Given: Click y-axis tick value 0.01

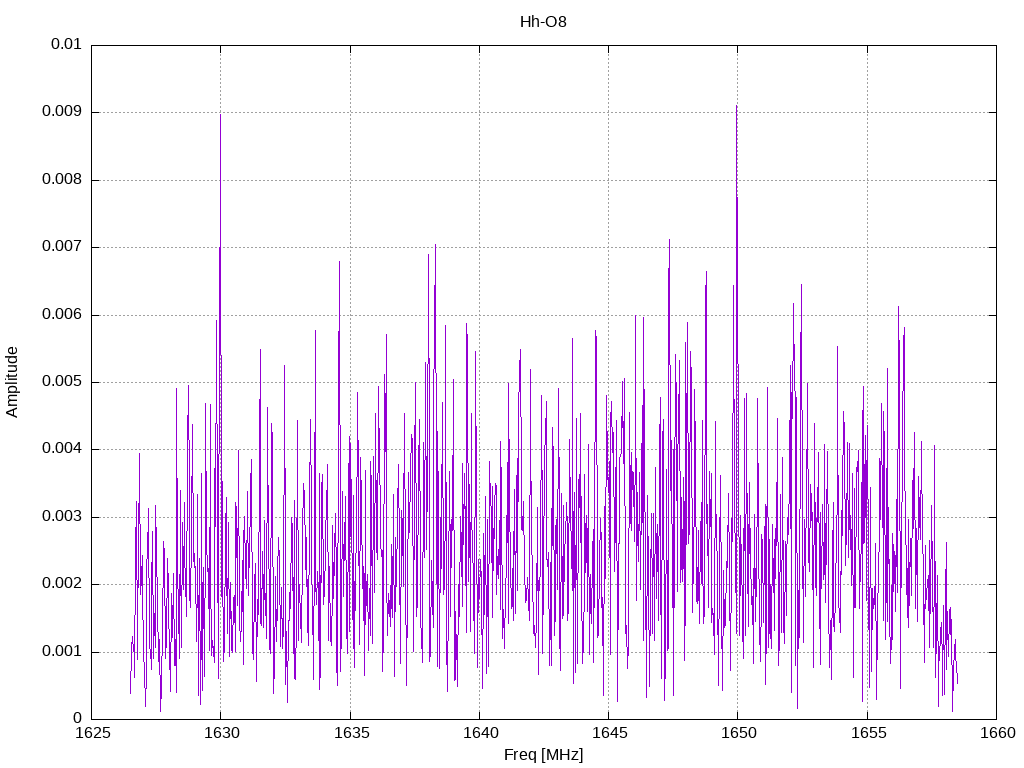Looking at the screenshot, I should (66, 44).
